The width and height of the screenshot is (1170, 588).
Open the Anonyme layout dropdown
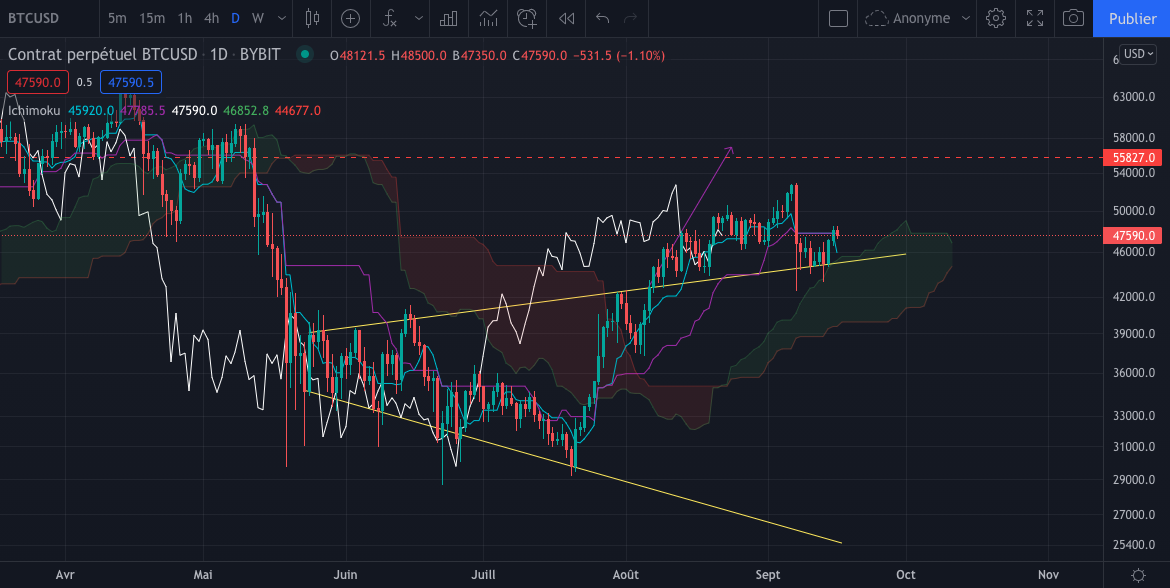pyautogui.click(x=919, y=18)
